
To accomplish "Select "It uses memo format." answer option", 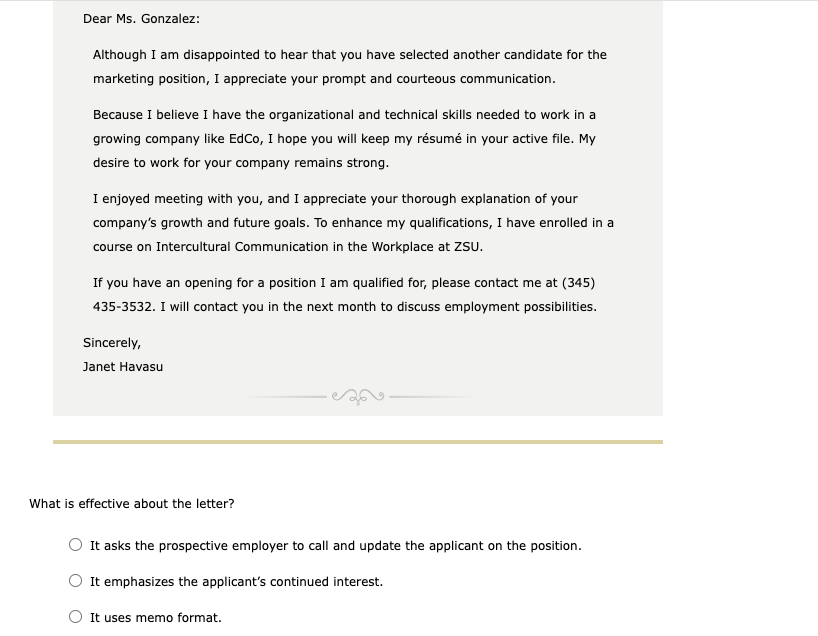I will 75,616.
